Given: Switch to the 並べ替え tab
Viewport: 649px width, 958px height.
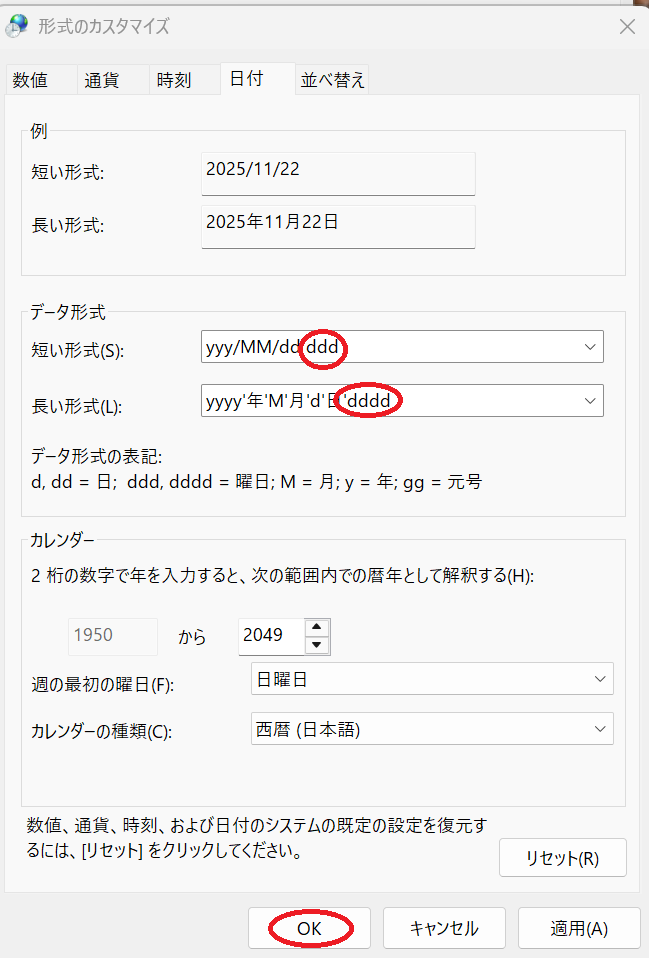Looking at the screenshot, I should tap(333, 81).
